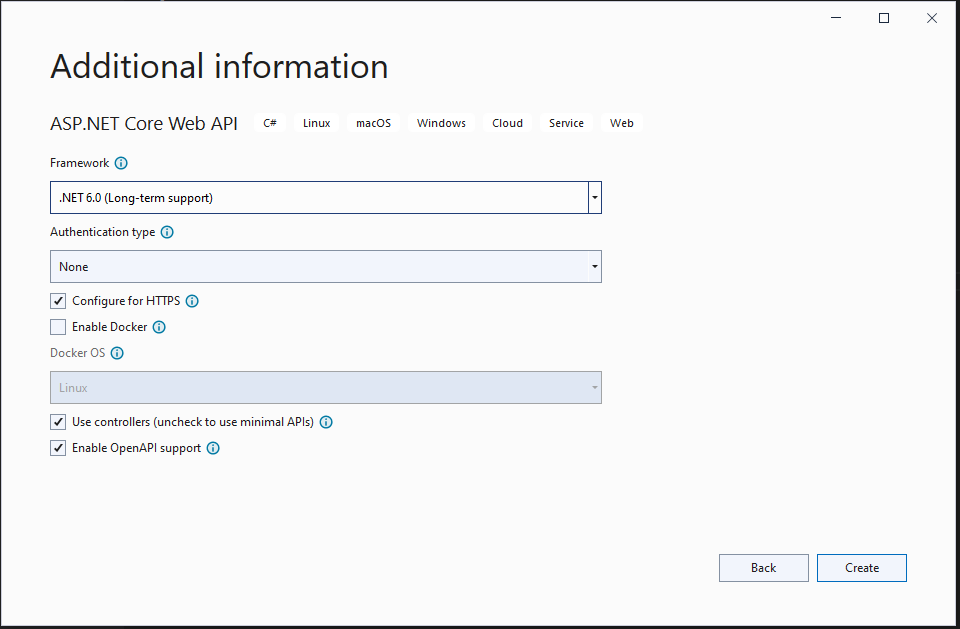The image size is (960, 629).
Task: Maximize the dialog window
Action: point(884,18)
